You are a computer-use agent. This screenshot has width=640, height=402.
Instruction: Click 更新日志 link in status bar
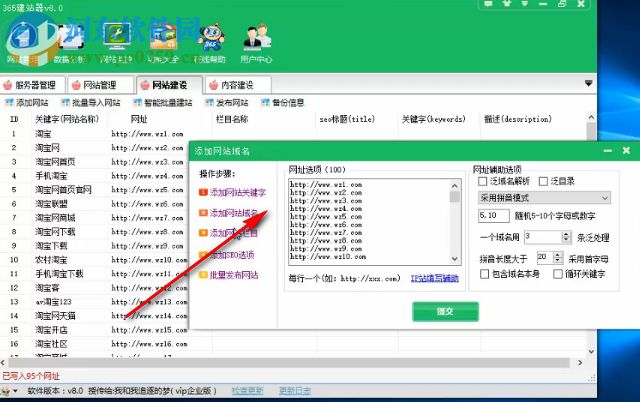(x=295, y=391)
